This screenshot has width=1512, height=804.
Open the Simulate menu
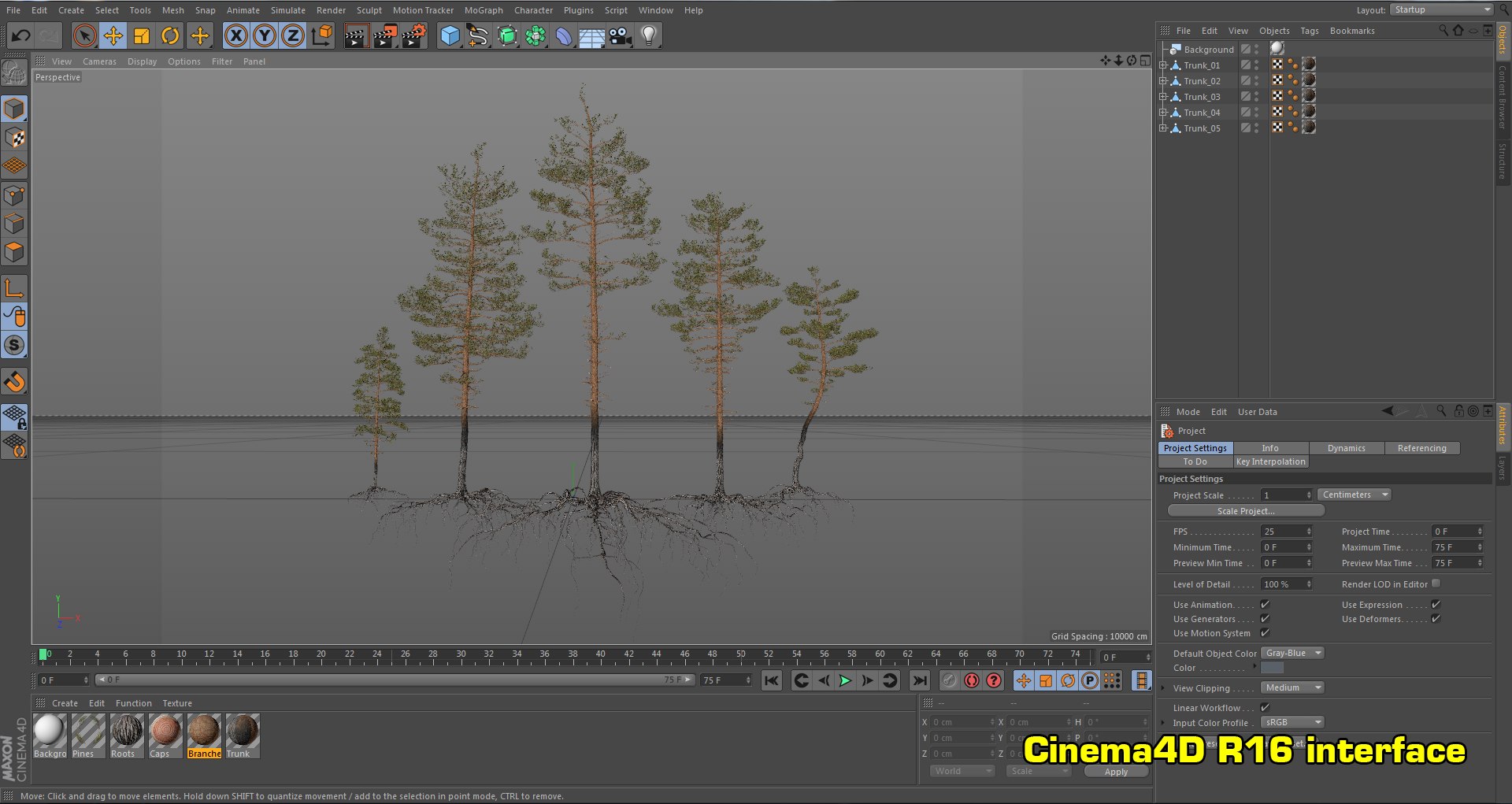288,10
